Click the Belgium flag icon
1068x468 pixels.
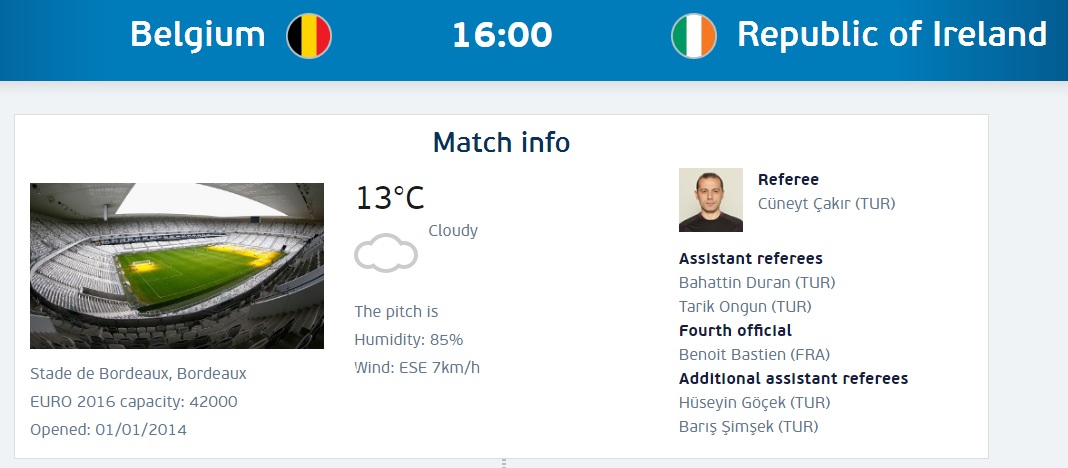click(309, 36)
